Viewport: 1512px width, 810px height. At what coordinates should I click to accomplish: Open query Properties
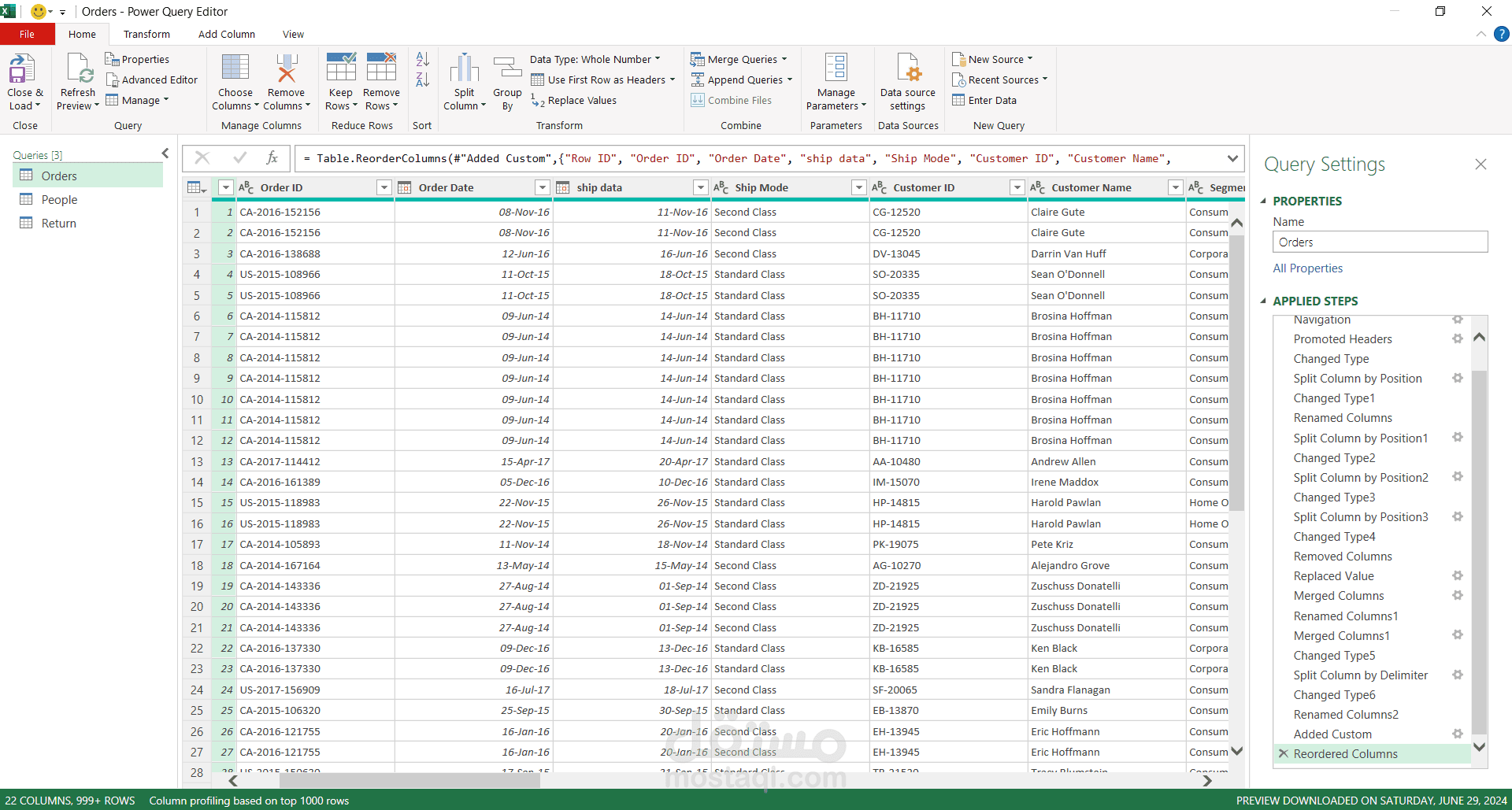(137, 59)
